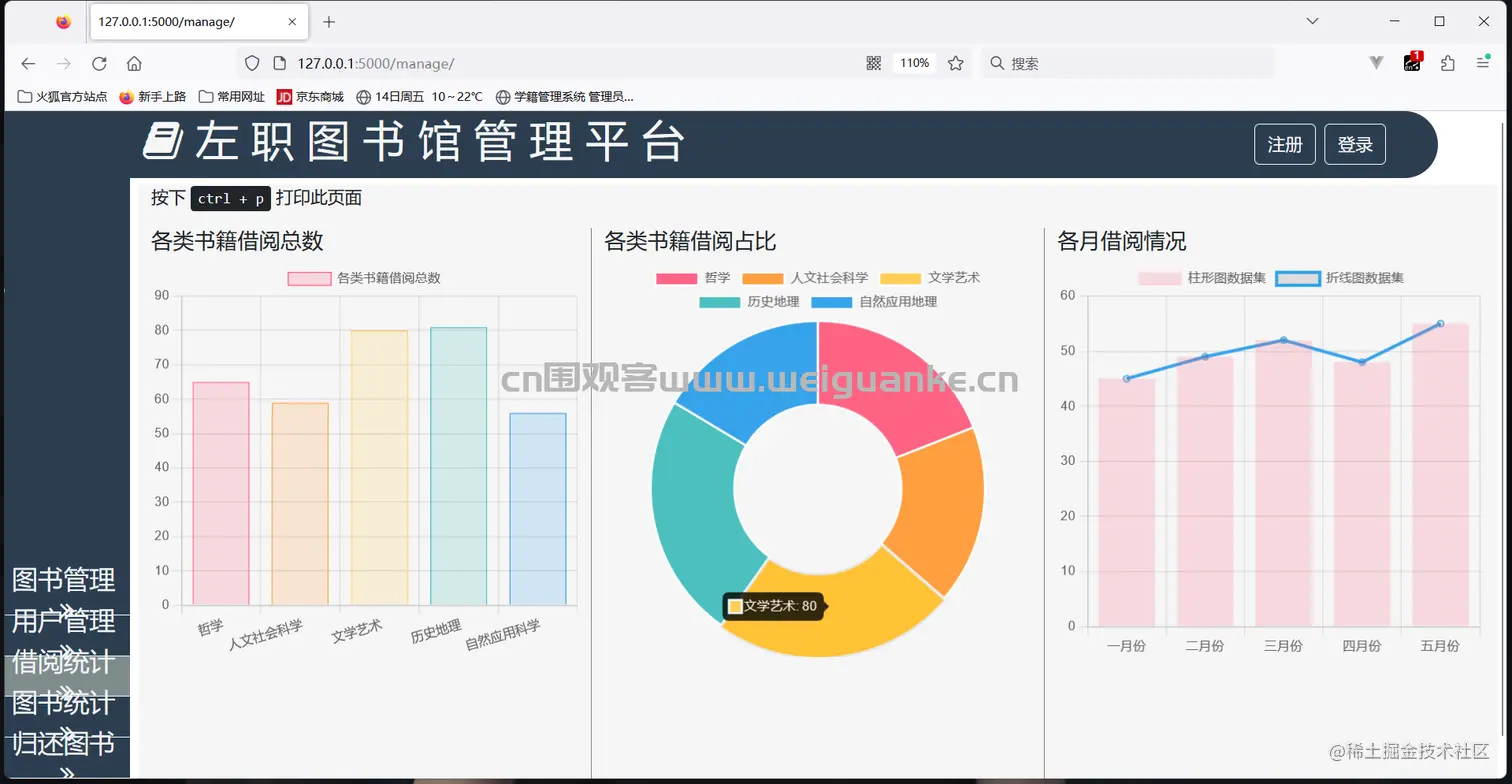Viewport: 1512px width, 784px height.
Task: Reset the 110% zoom level badge
Action: [x=914, y=63]
